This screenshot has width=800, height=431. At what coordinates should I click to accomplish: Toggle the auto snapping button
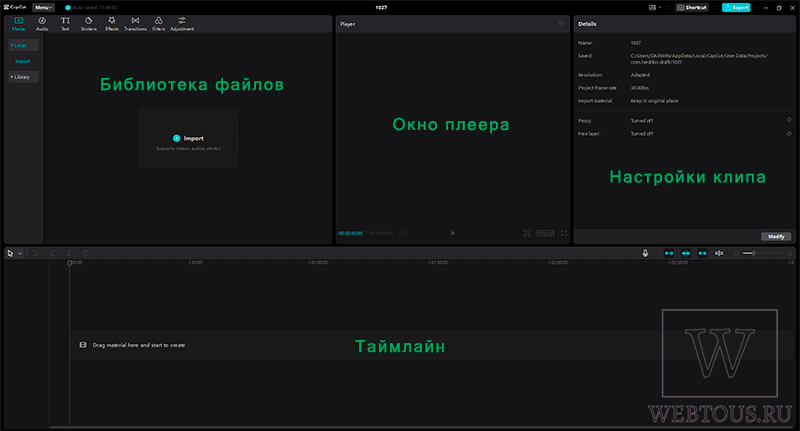tap(686, 253)
